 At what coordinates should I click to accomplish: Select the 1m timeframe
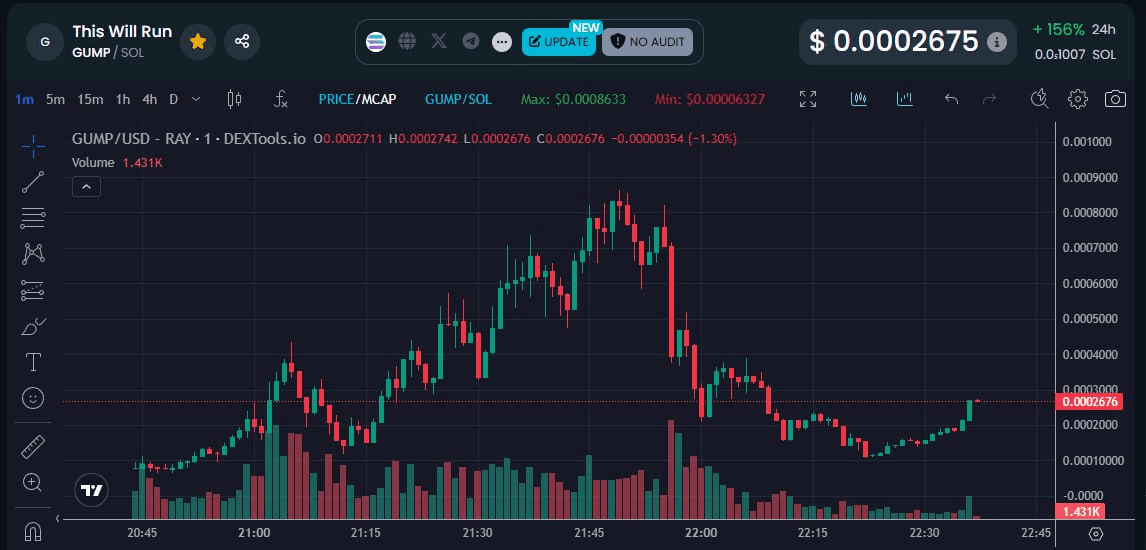[24, 99]
